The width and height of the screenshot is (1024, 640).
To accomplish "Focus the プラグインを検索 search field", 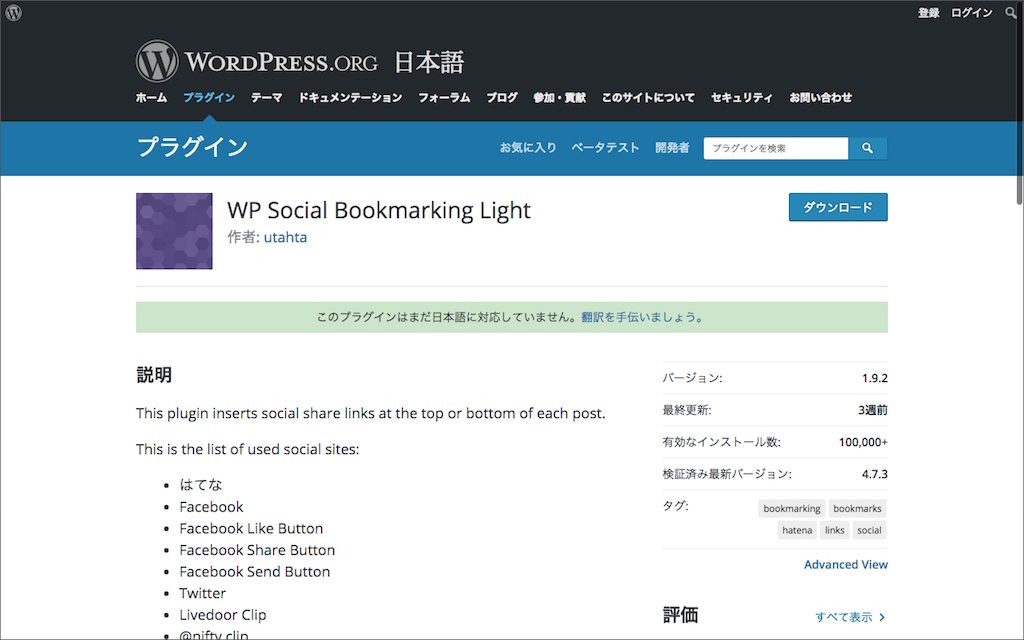I will click(x=776, y=148).
